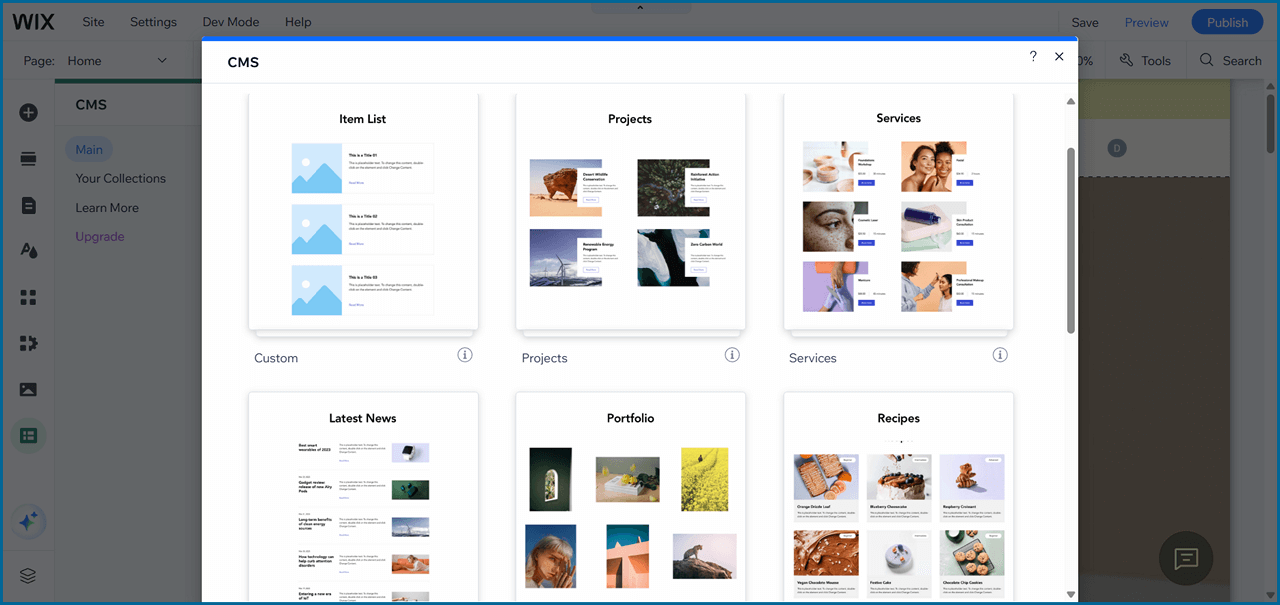The height and width of the screenshot is (605, 1280).
Task: Select the Projects preset card
Action: (x=630, y=211)
